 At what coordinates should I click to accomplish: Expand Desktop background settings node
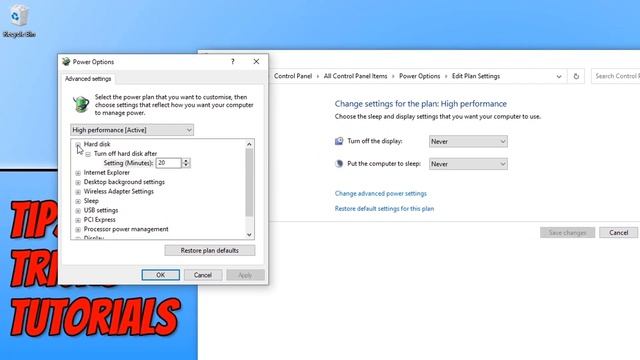[x=78, y=182]
